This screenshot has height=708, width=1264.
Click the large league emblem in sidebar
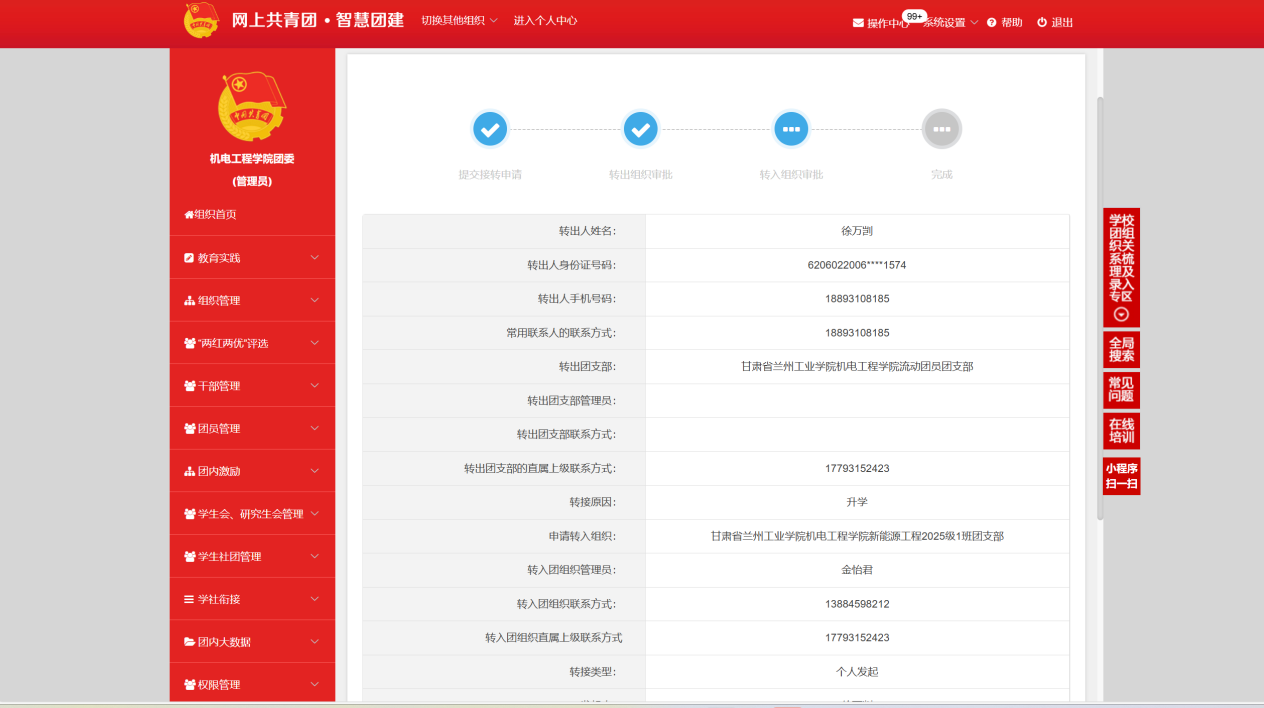(252, 106)
